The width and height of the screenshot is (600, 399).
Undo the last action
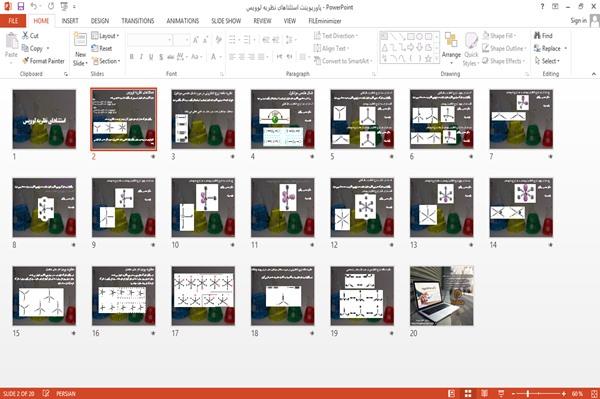pyautogui.click(x=34, y=7)
